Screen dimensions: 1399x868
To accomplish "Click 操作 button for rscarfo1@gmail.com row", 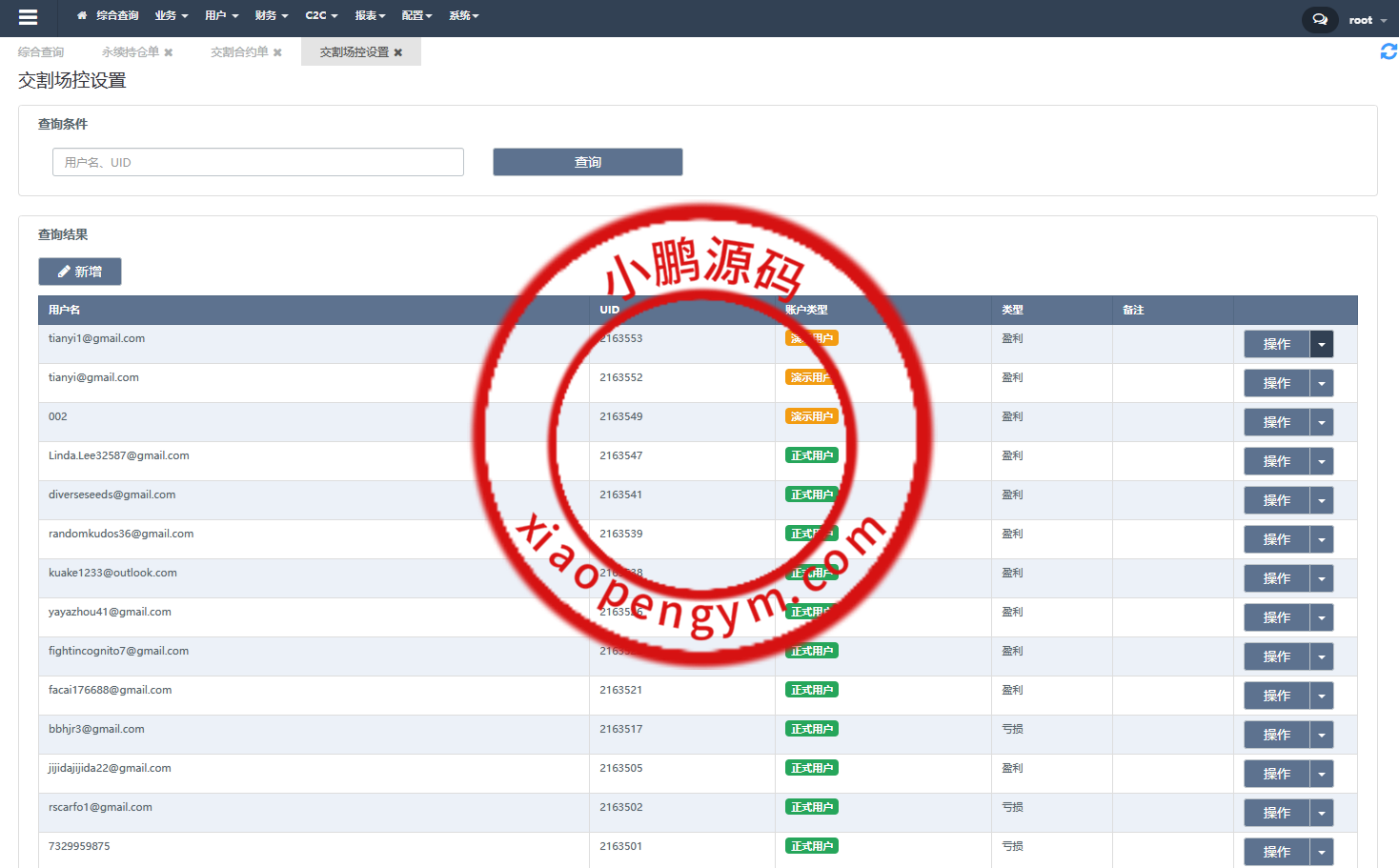I will 1276,813.
